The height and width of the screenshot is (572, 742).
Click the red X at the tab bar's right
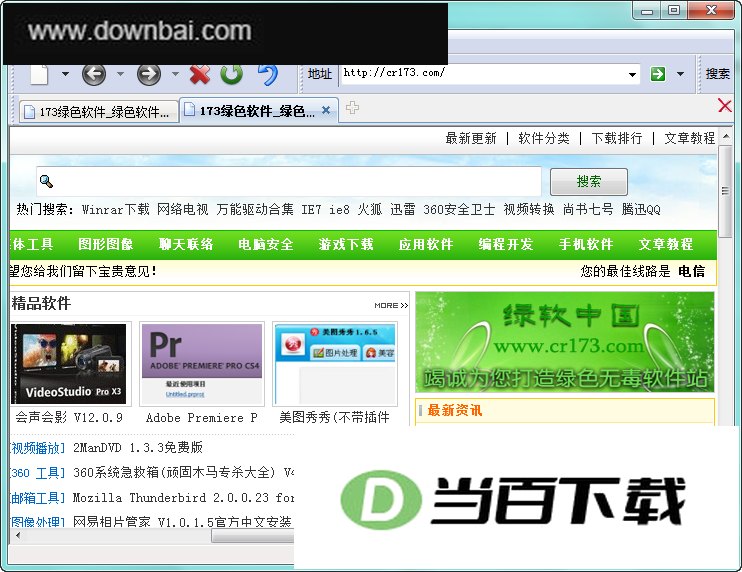[x=724, y=105]
